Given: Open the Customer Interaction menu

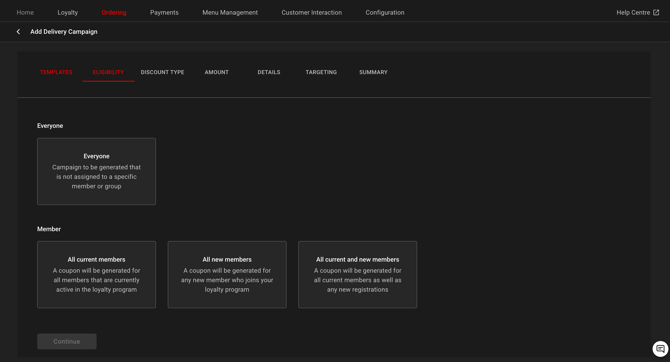Looking at the screenshot, I should point(311,12).
